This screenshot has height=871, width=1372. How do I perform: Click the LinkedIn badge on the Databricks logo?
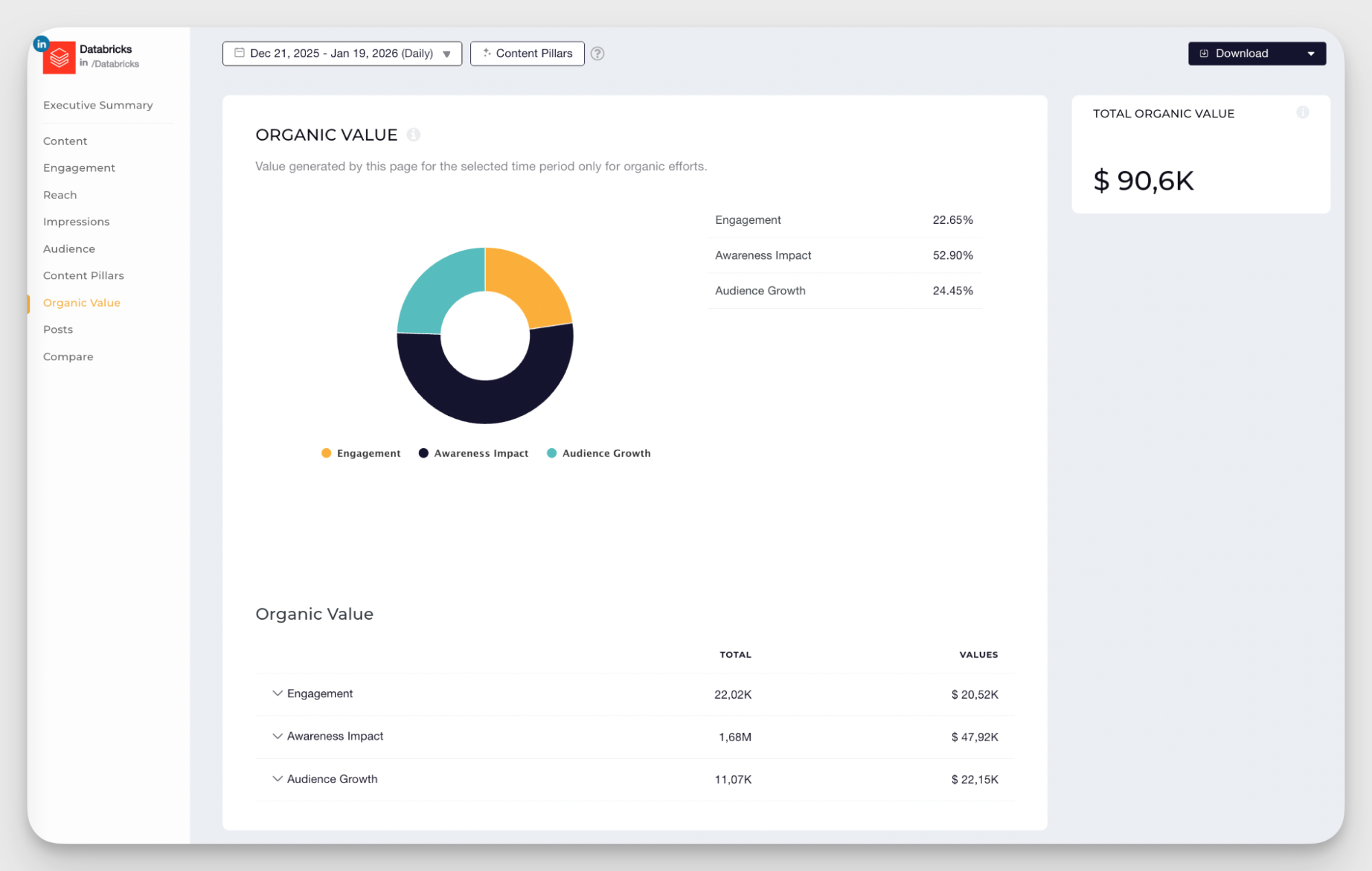(x=41, y=43)
